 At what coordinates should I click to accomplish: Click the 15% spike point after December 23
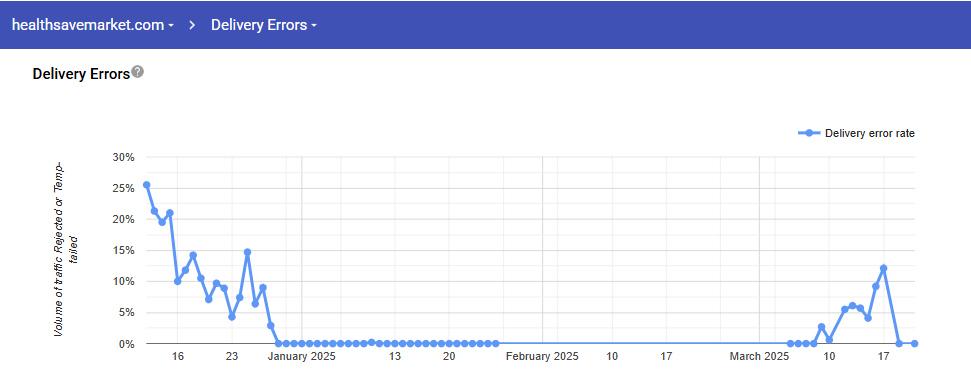click(247, 252)
